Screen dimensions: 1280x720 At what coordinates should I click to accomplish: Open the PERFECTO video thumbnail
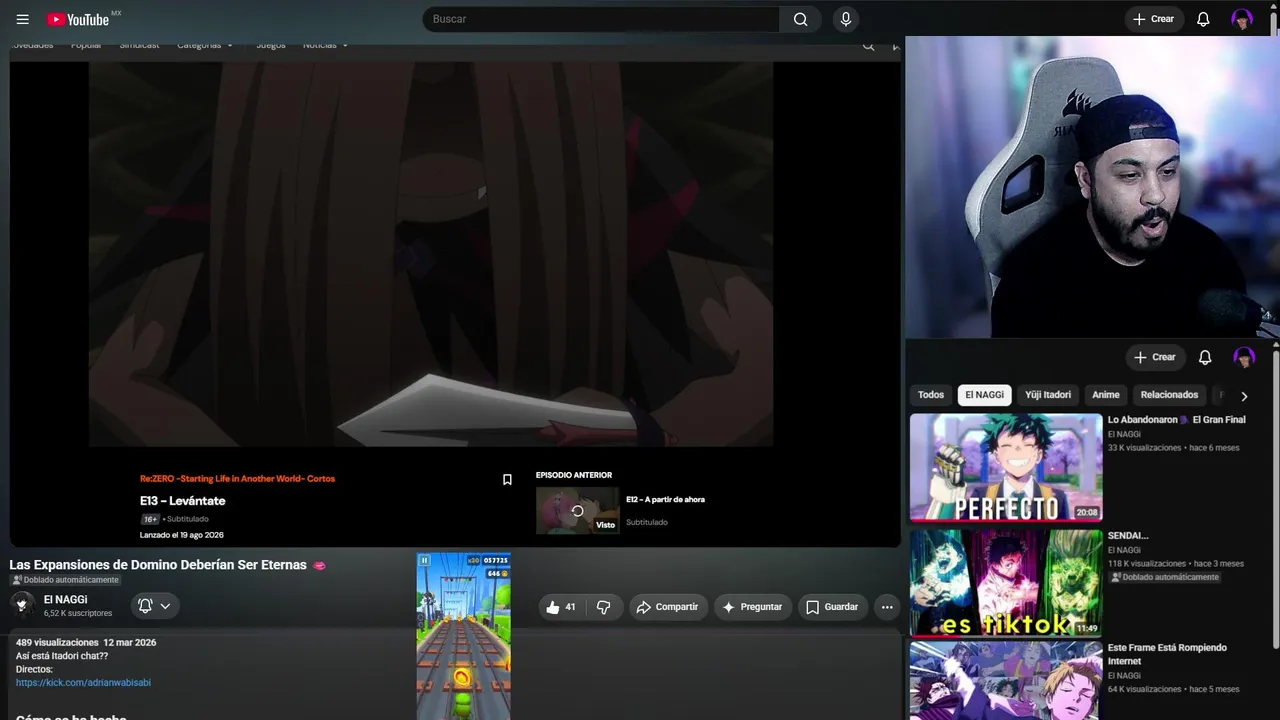coord(1006,468)
